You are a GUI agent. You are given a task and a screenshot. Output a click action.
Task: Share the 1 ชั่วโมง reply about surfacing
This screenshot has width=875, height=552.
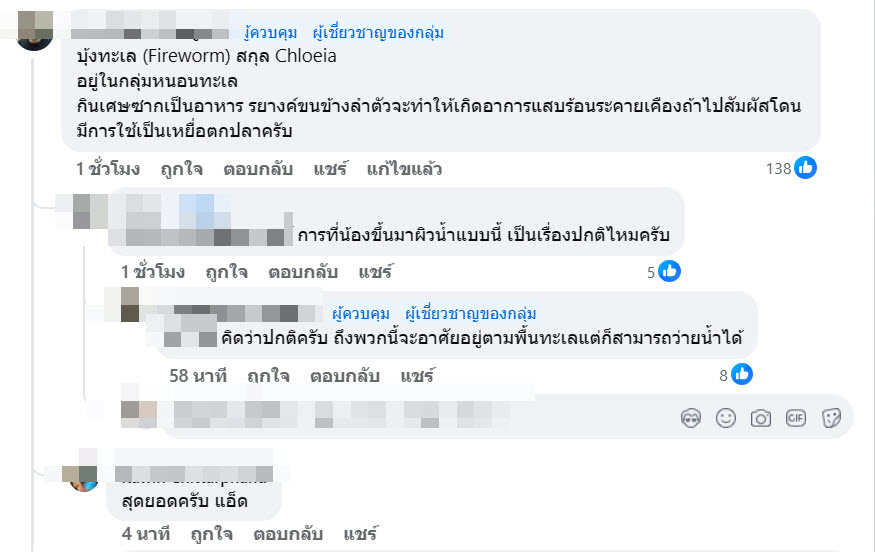[376, 272]
